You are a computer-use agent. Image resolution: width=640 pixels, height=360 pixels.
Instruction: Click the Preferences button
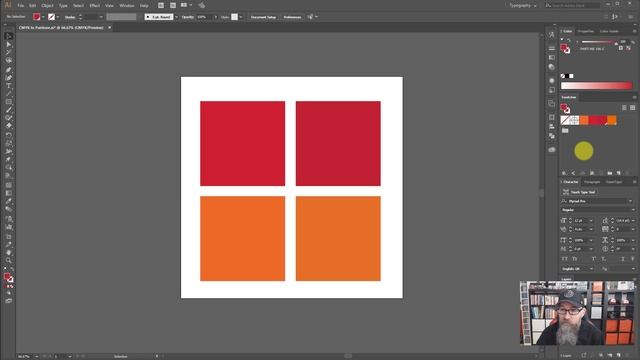(x=292, y=17)
